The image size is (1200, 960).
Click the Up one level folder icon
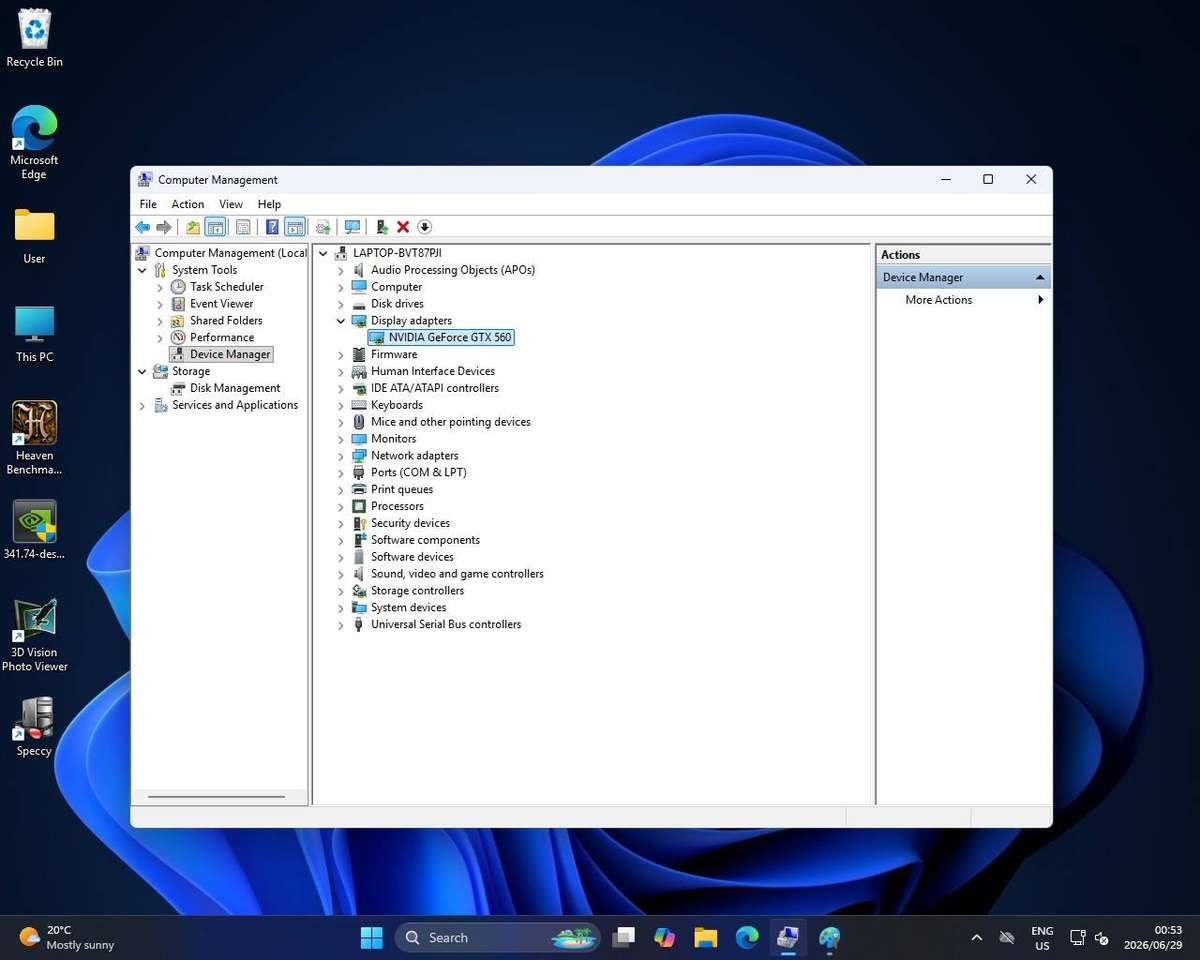193,227
